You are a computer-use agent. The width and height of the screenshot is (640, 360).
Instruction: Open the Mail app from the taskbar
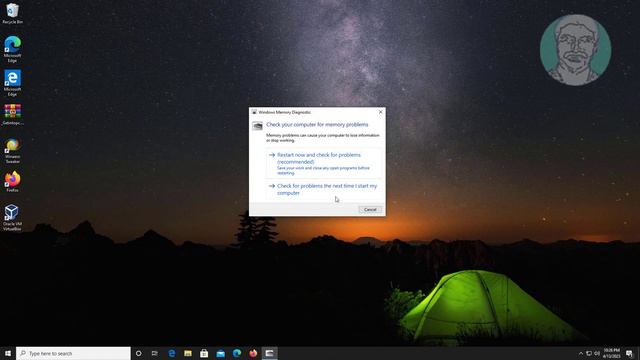220,353
